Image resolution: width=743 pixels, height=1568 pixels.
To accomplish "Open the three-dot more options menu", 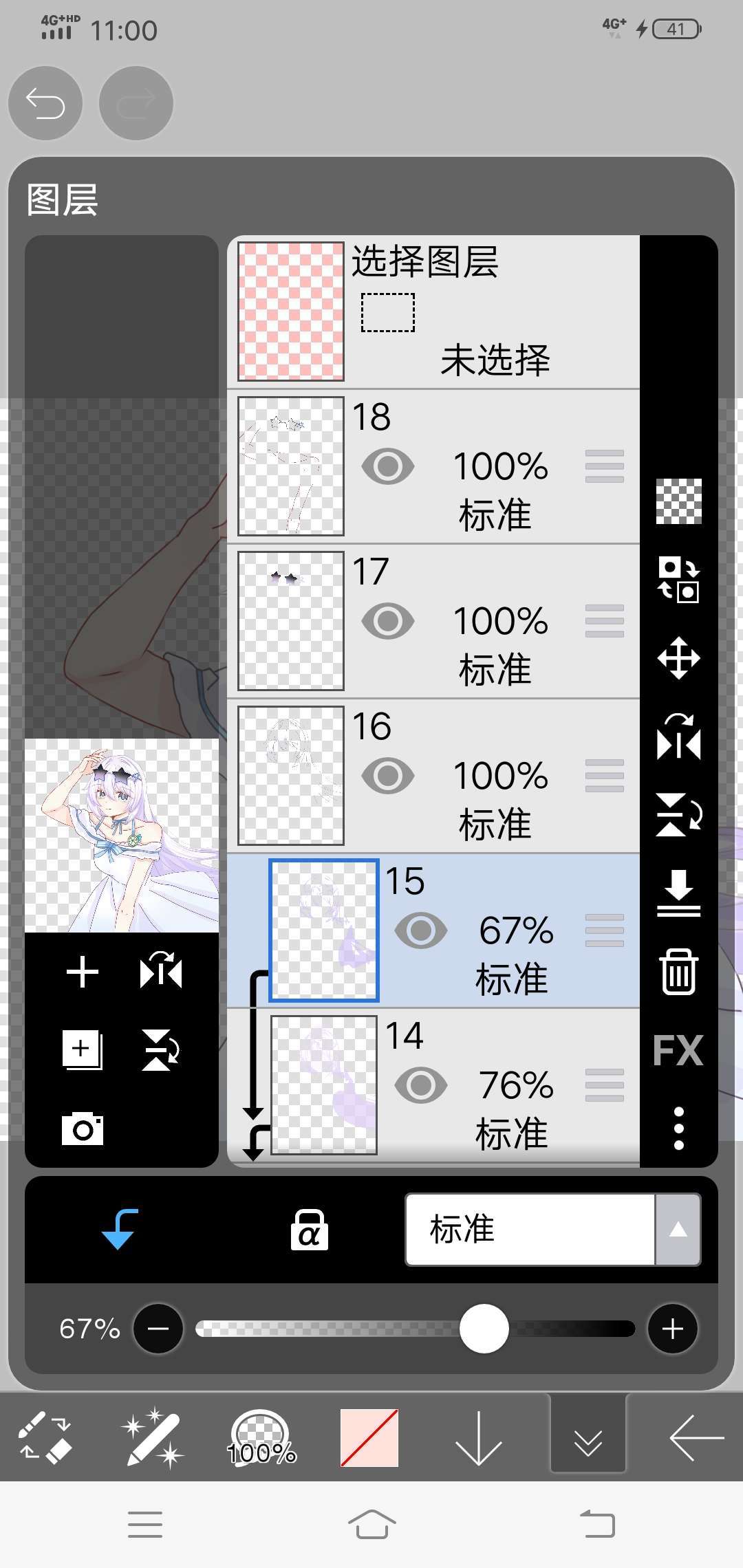I will [x=679, y=1129].
